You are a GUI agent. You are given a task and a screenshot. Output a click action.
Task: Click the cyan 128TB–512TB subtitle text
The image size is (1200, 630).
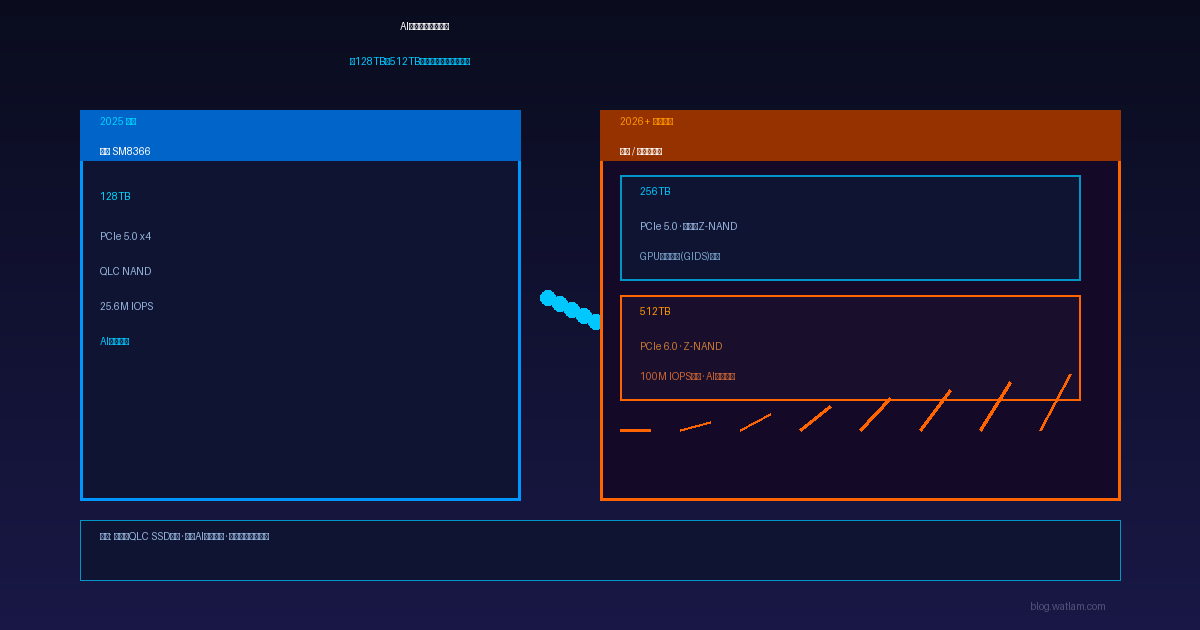click(409, 62)
